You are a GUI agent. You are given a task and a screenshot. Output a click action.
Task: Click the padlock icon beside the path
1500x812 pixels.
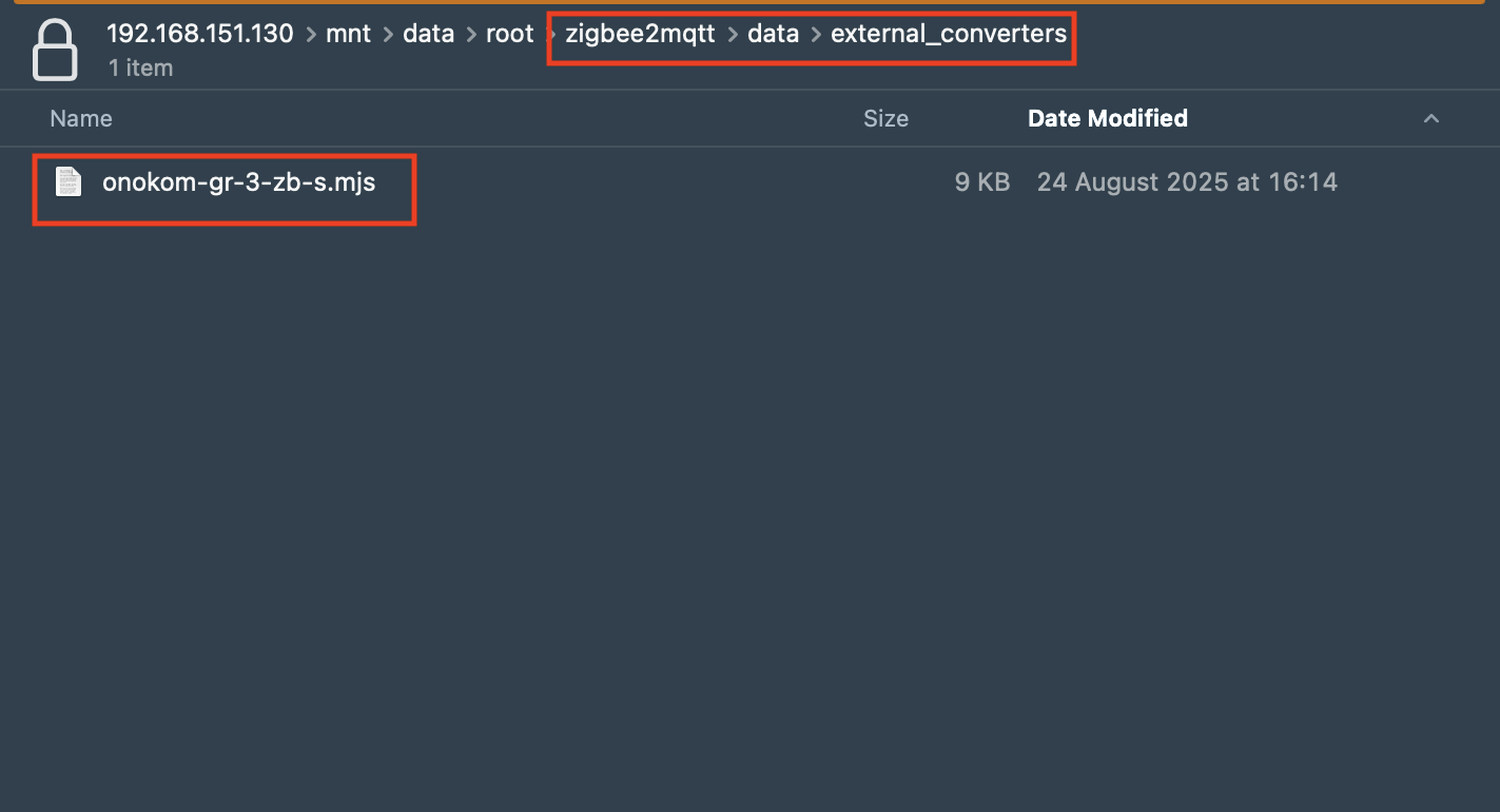(55, 49)
